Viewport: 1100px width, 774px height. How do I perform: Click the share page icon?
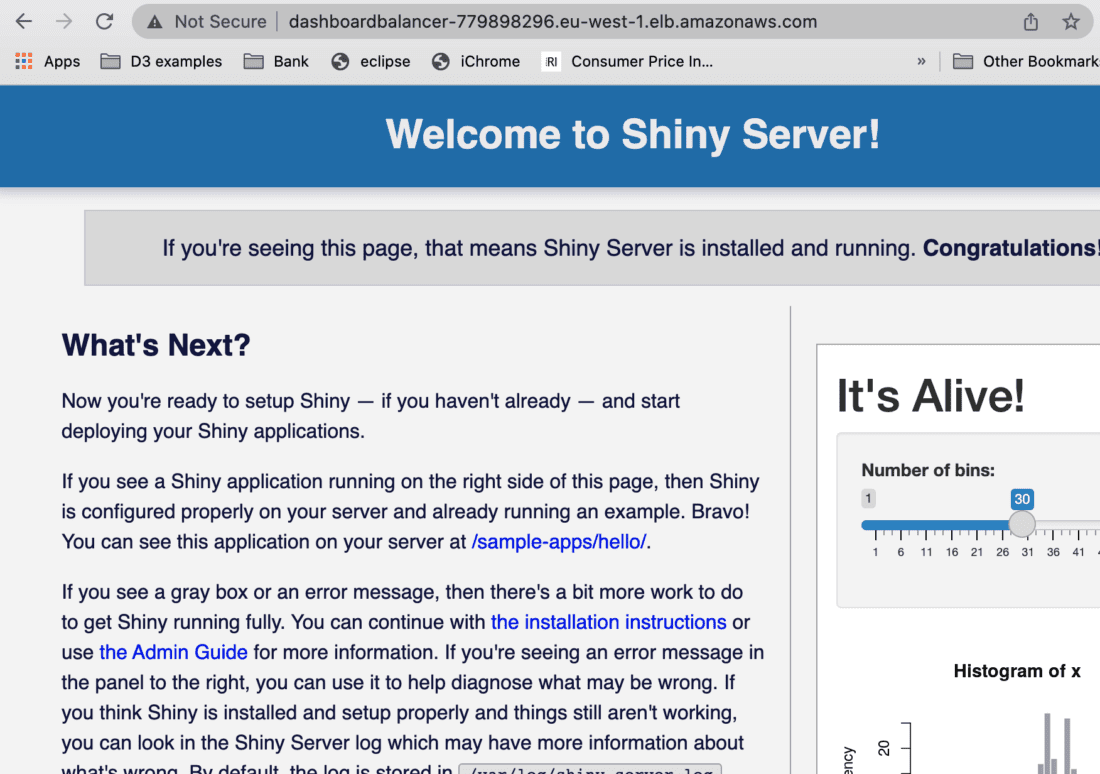(1030, 21)
